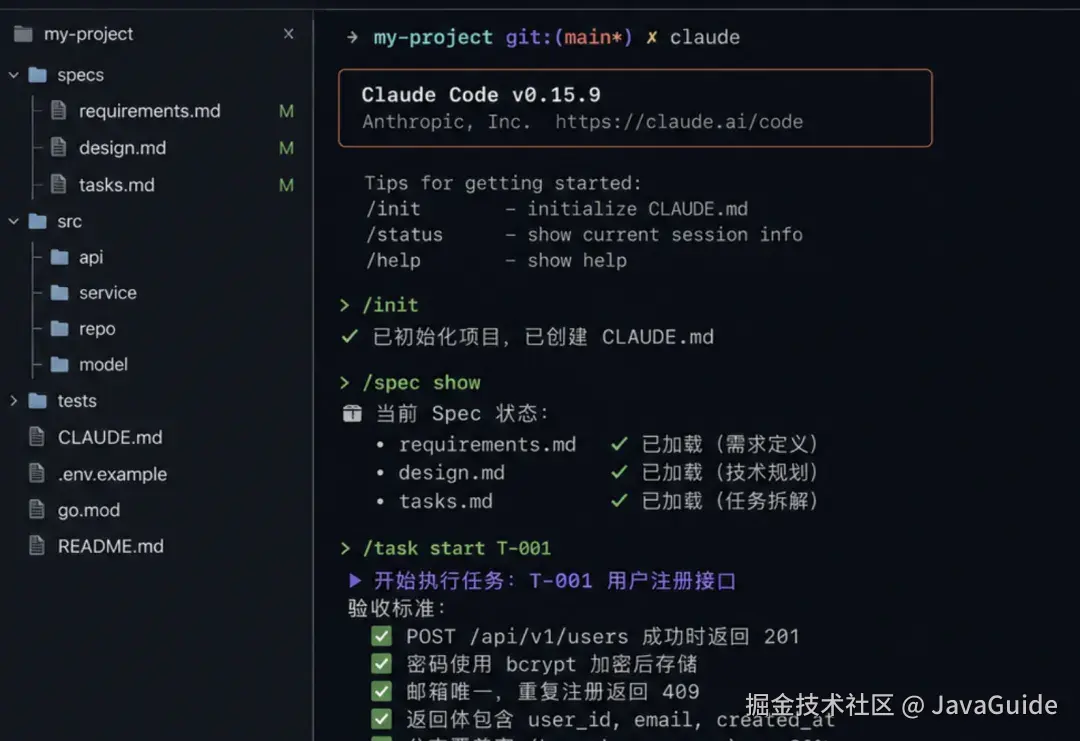
Task: Click the tasks.md file icon
Action: 59,184
